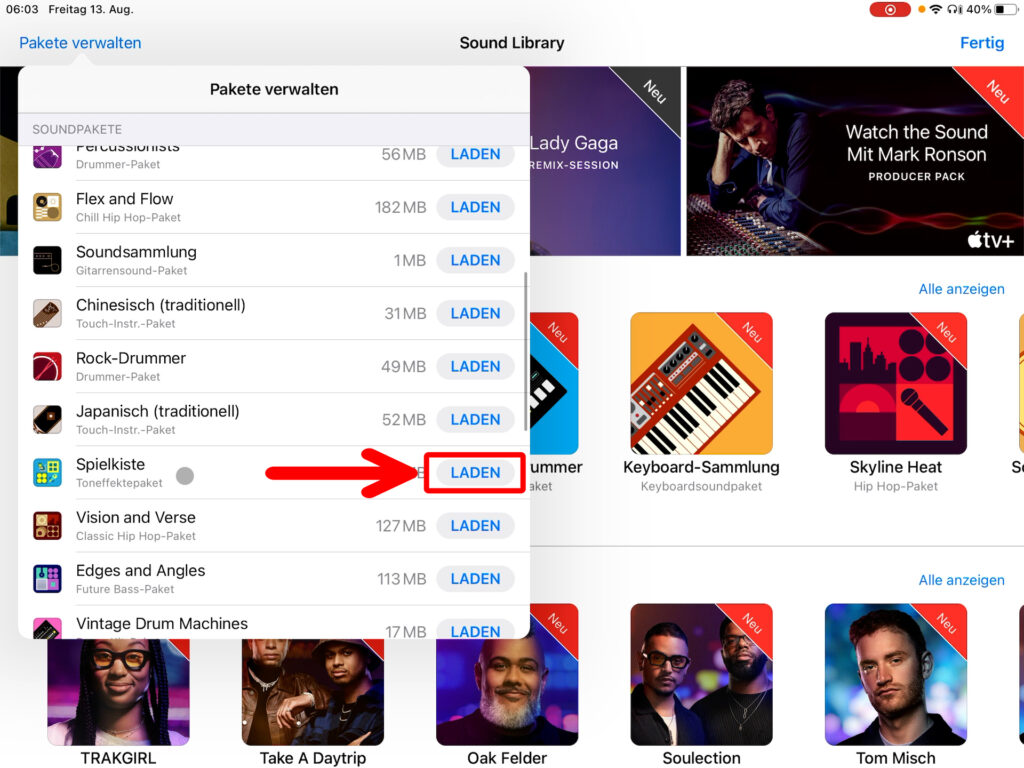The image size is (1024, 768).
Task: Open Skyline Heat Hip Hop pack
Action: tap(895, 384)
